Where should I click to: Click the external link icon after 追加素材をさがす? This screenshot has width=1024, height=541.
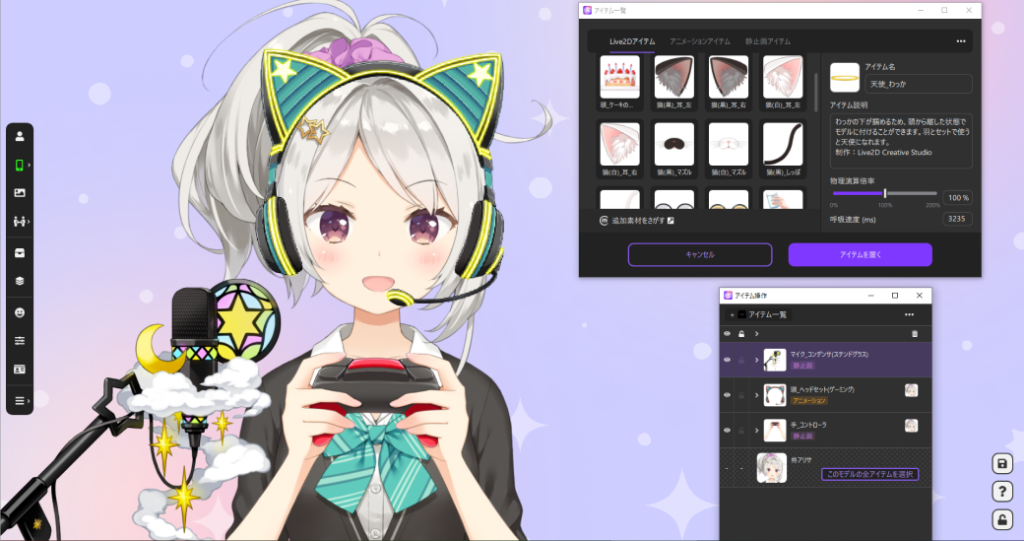(x=671, y=221)
